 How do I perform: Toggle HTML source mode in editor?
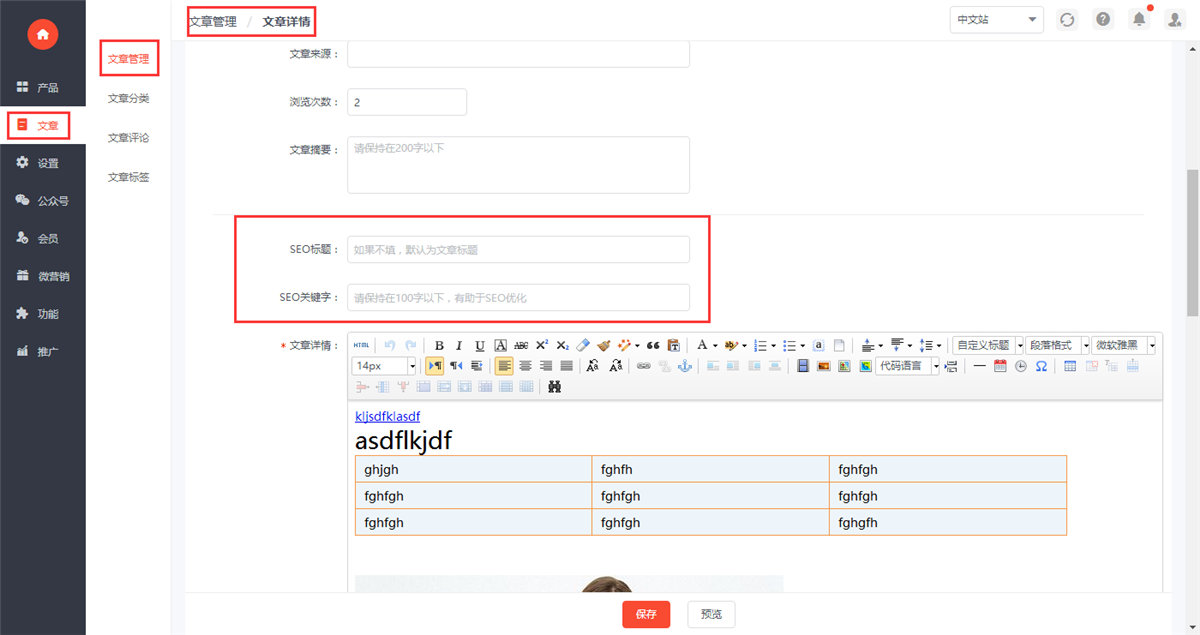pyautogui.click(x=361, y=345)
